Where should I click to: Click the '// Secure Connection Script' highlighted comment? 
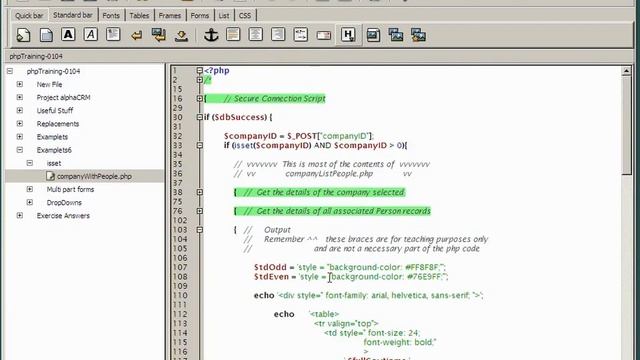tap(275, 98)
